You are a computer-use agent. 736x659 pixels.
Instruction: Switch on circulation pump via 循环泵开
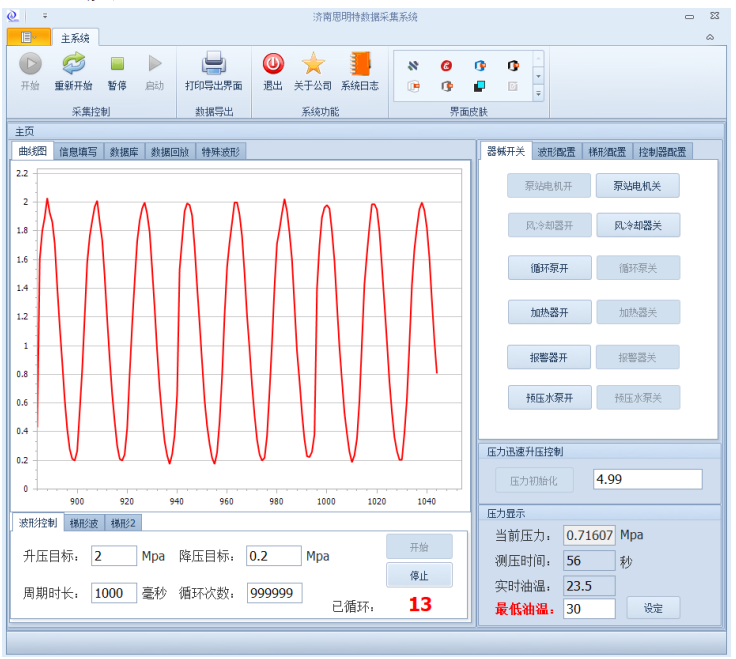(549, 267)
